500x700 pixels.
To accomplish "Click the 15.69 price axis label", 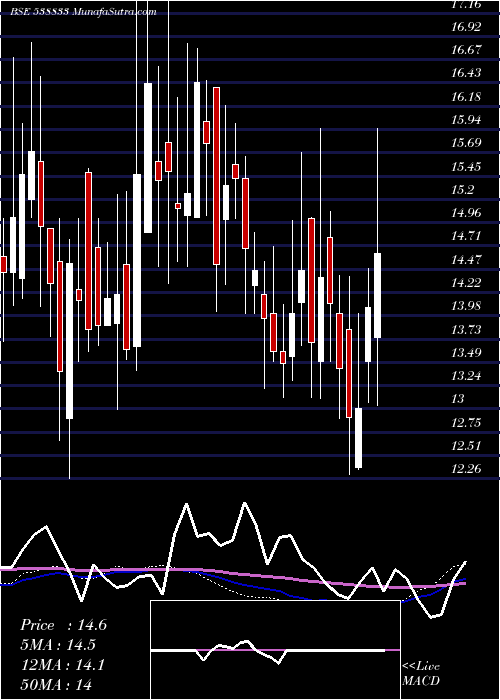I will click(466, 143).
